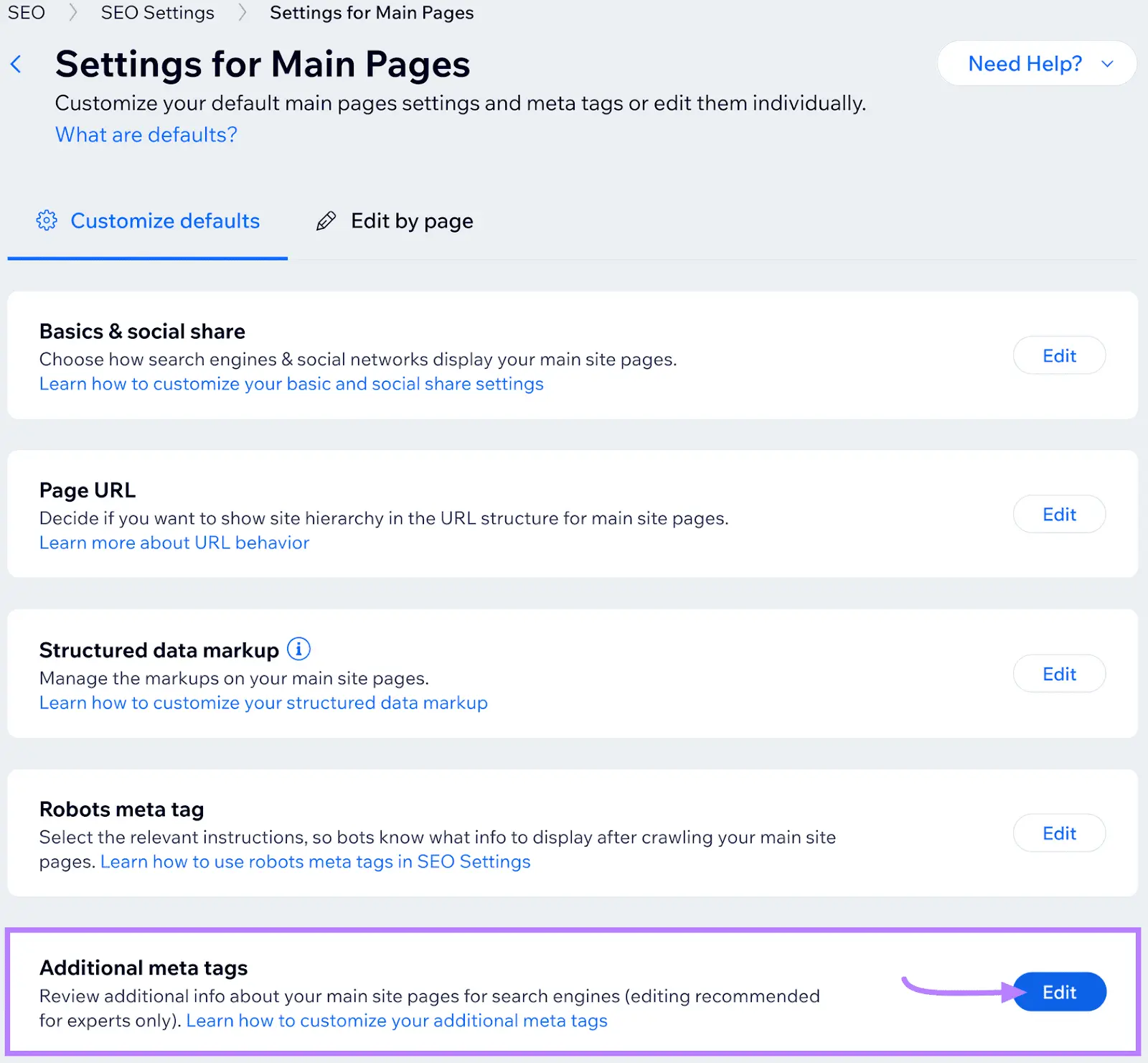Open the What are defaults? link
This screenshot has height=1063, width=1148.
pos(145,134)
